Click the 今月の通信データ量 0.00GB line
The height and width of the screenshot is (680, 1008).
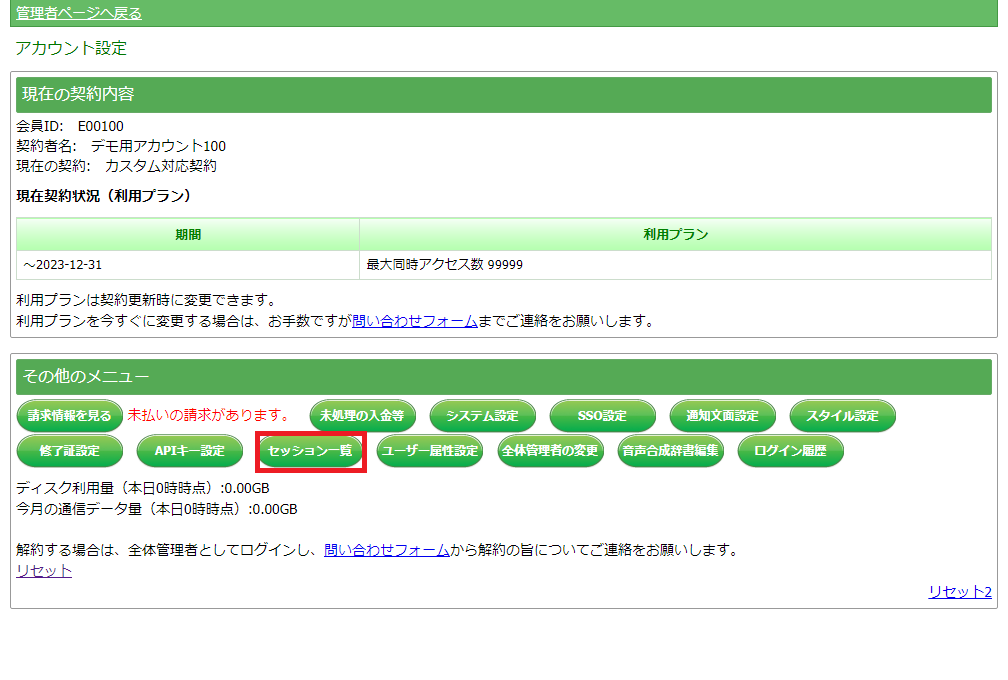157,509
